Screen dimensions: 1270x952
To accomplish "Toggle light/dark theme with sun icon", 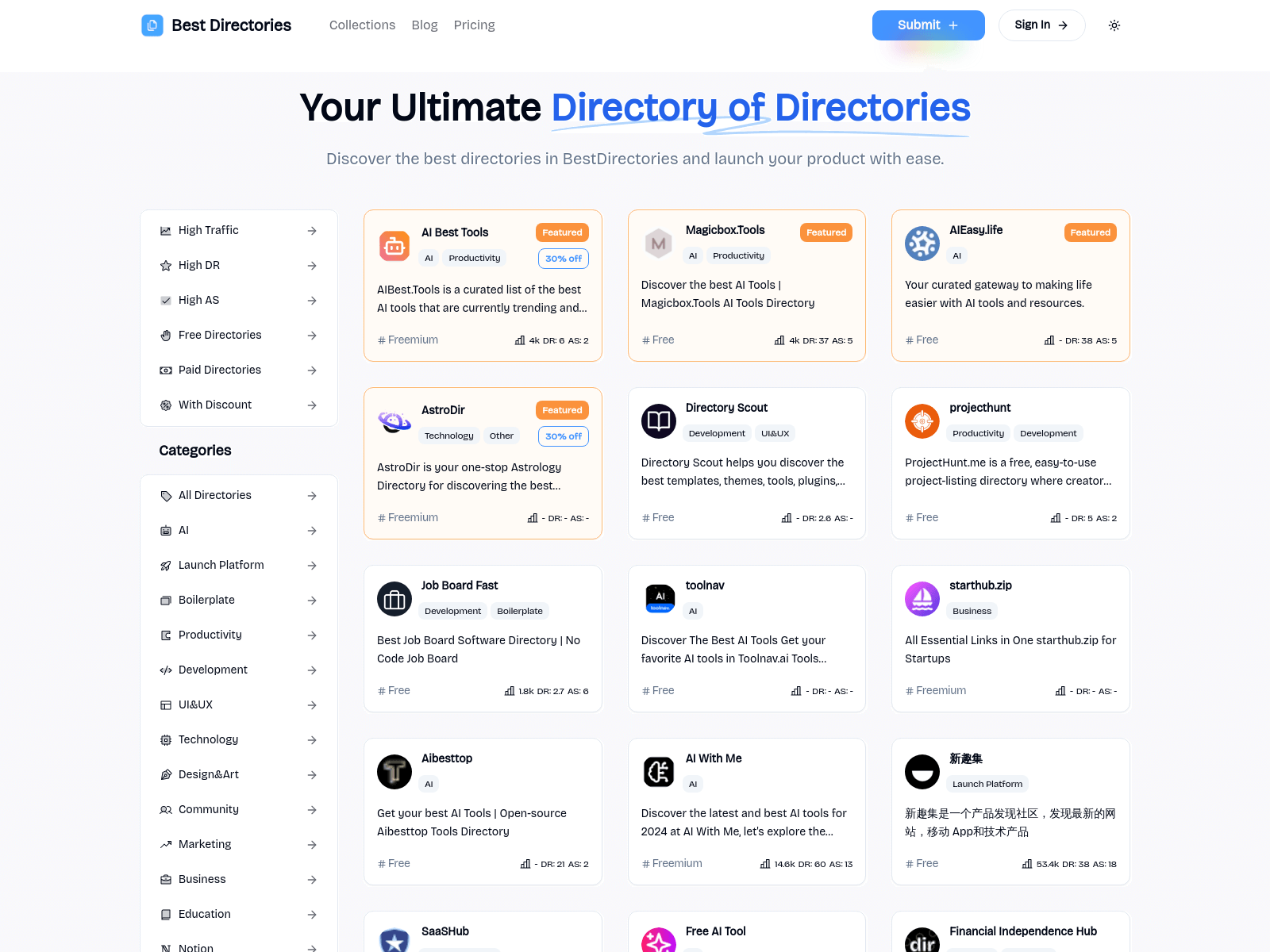I will tap(1114, 25).
